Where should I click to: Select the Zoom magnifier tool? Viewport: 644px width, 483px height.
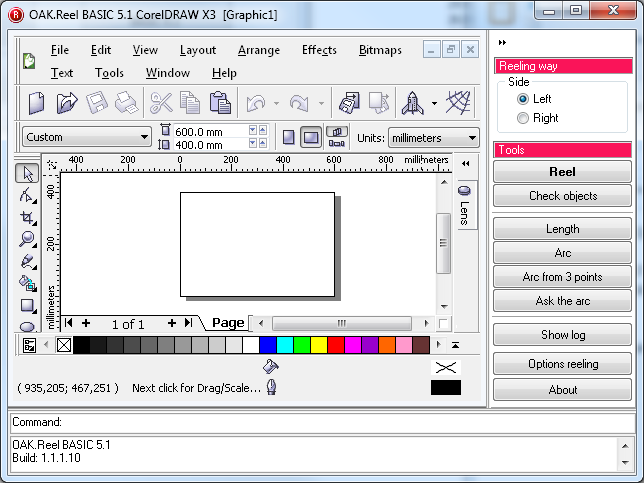[27, 239]
